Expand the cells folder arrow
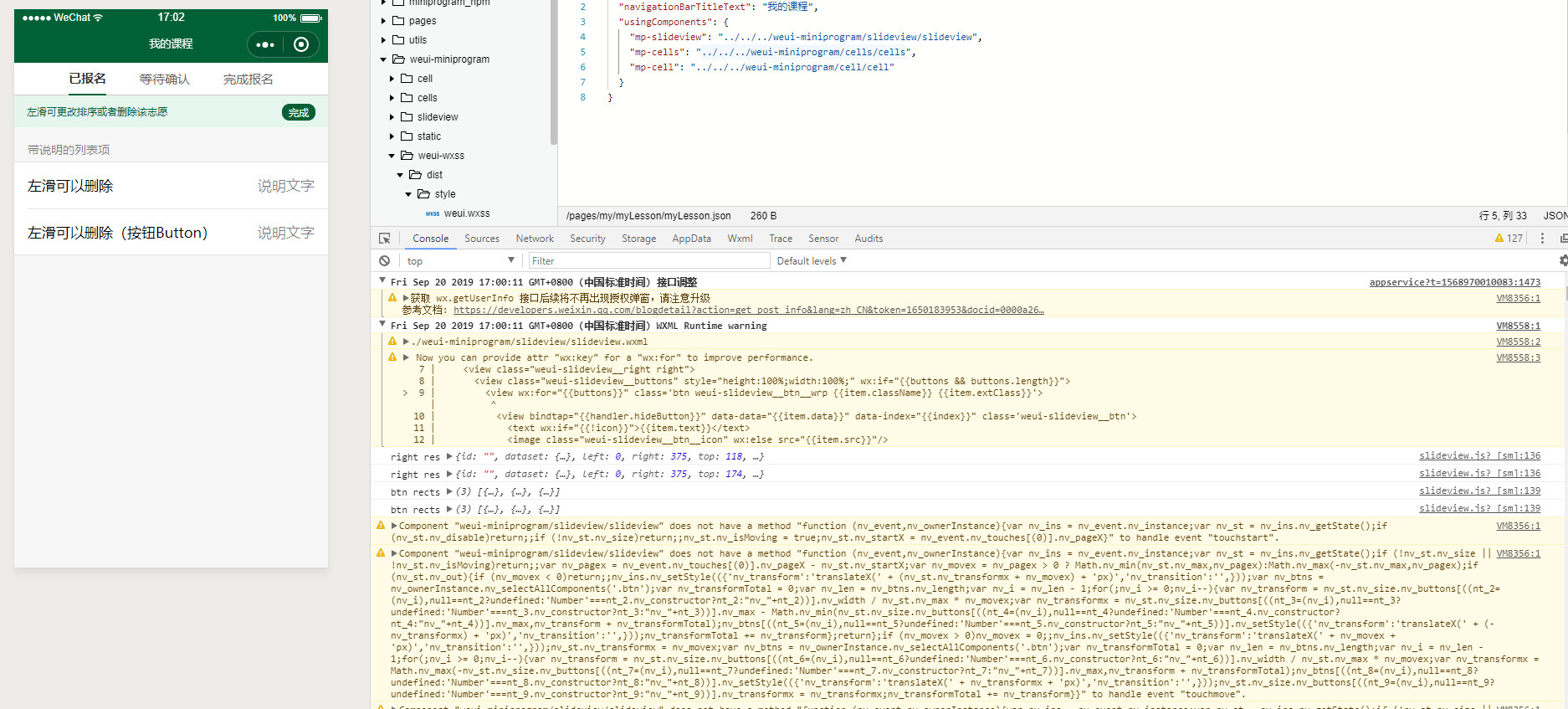 point(392,98)
